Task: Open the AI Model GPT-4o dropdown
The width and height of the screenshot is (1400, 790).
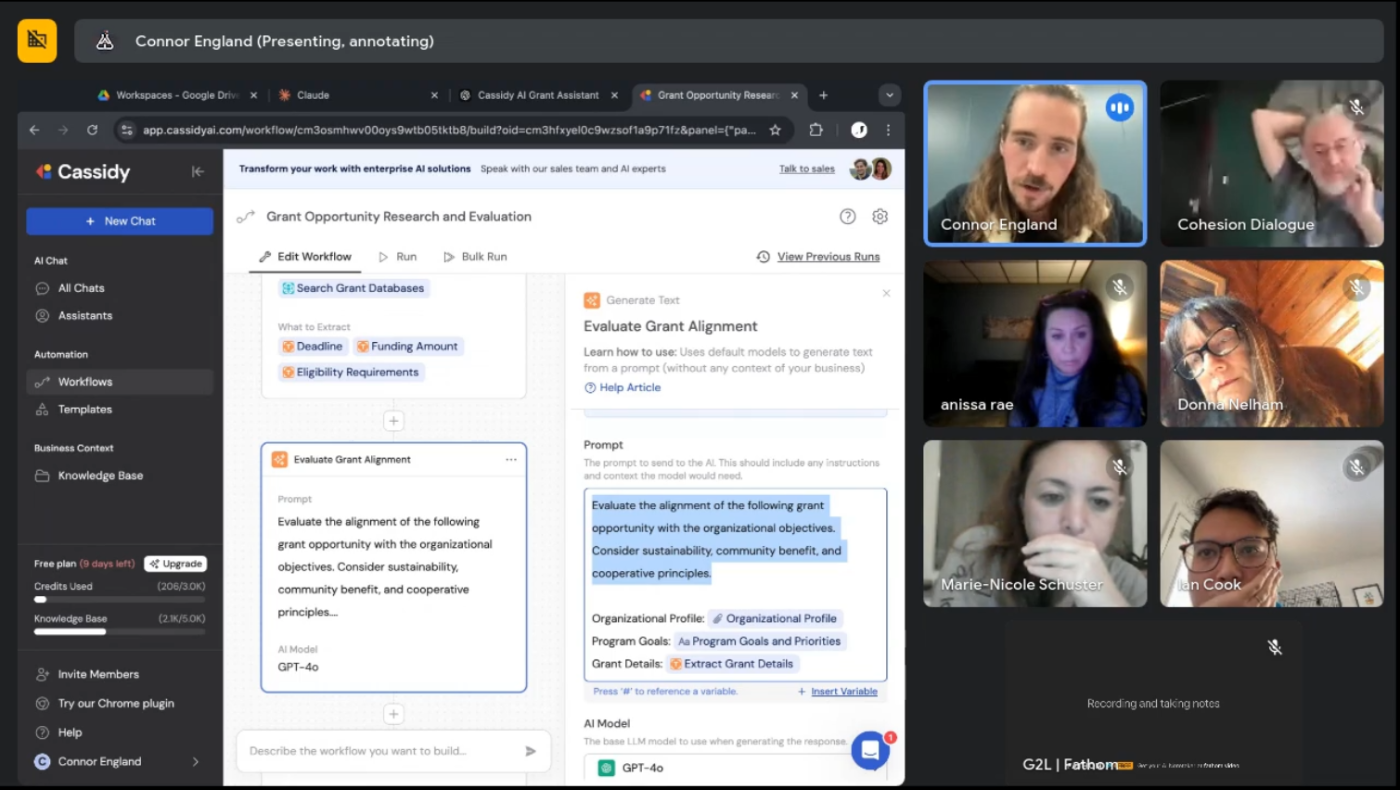Action: (735, 768)
